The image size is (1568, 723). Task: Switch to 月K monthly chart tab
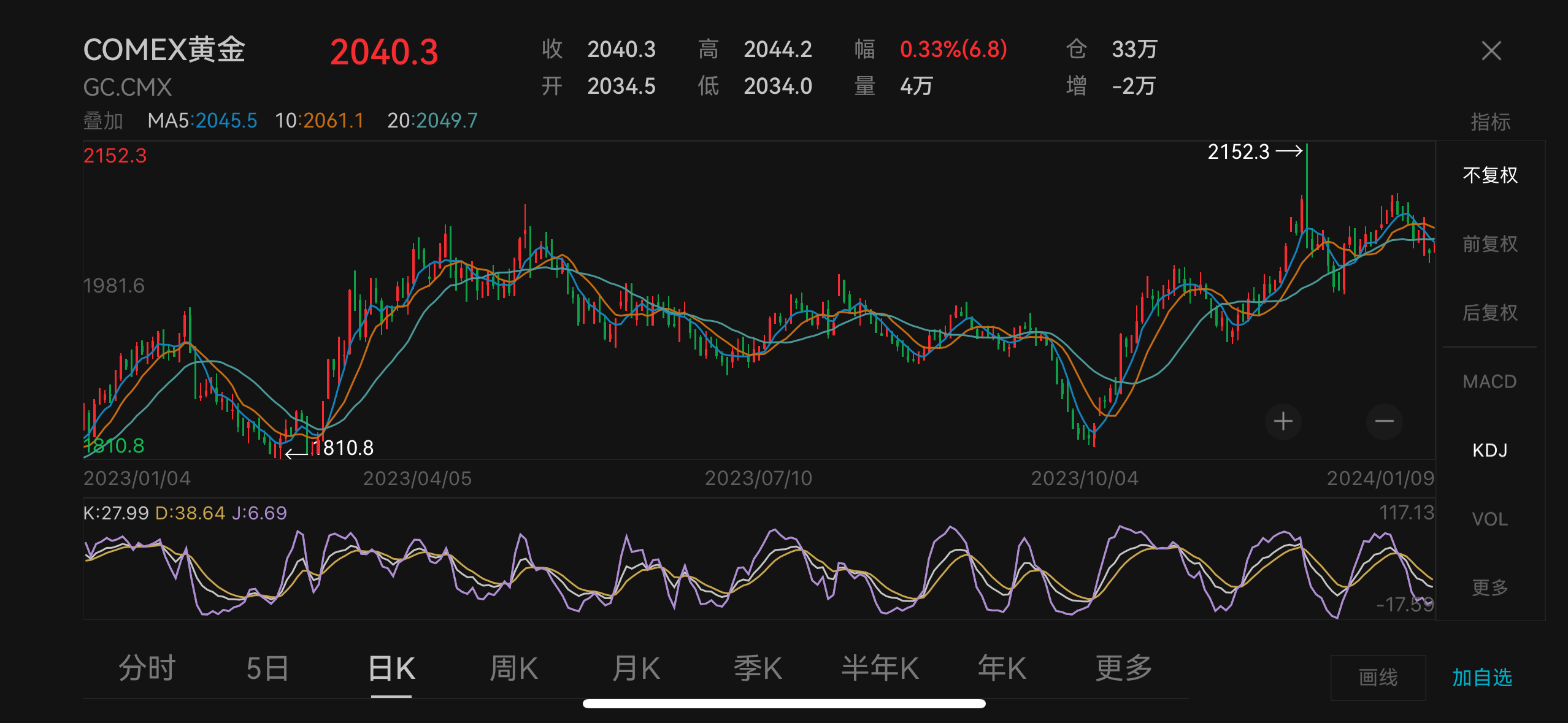(x=636, y=668)
